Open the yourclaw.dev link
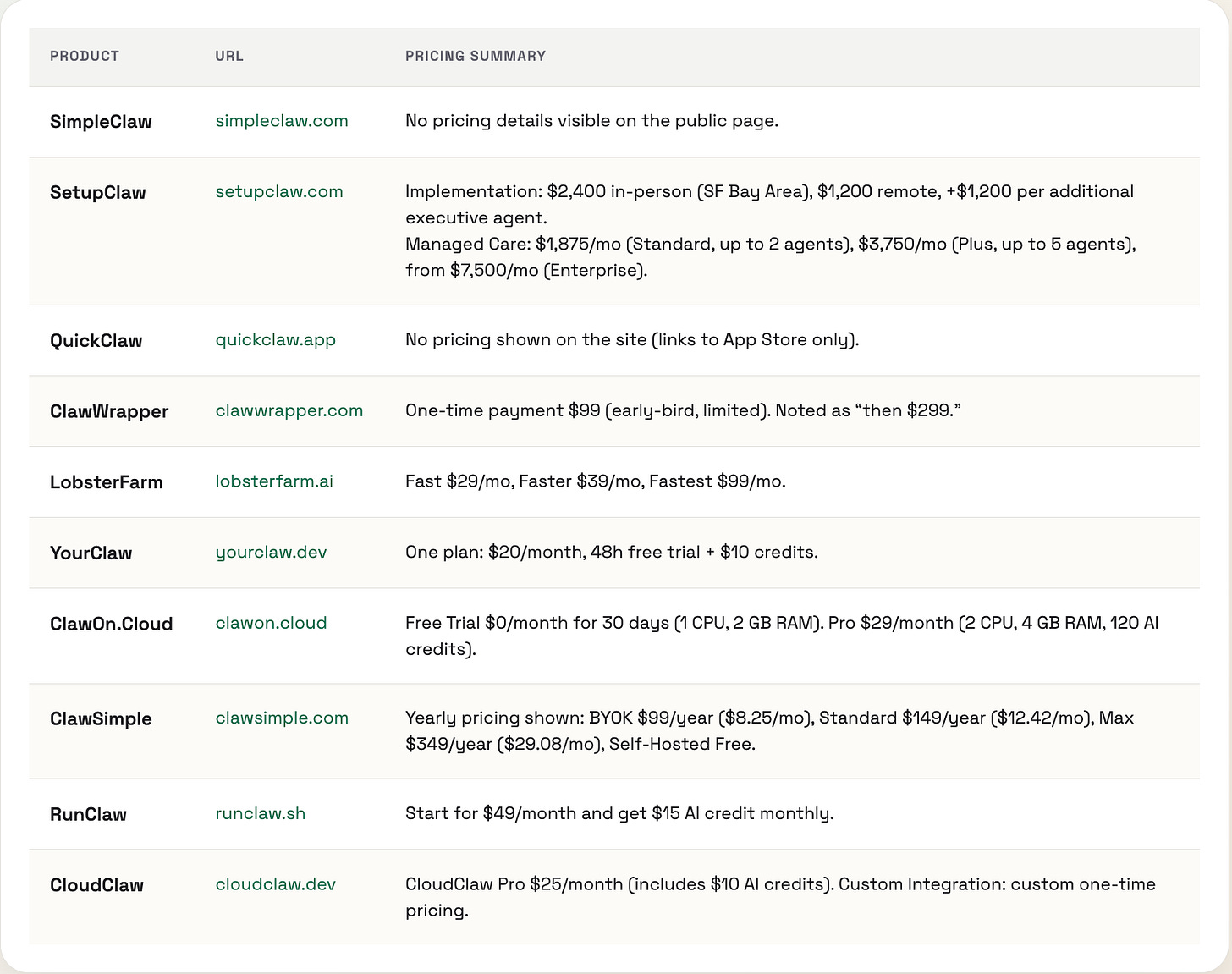 [x=271, y=553]
